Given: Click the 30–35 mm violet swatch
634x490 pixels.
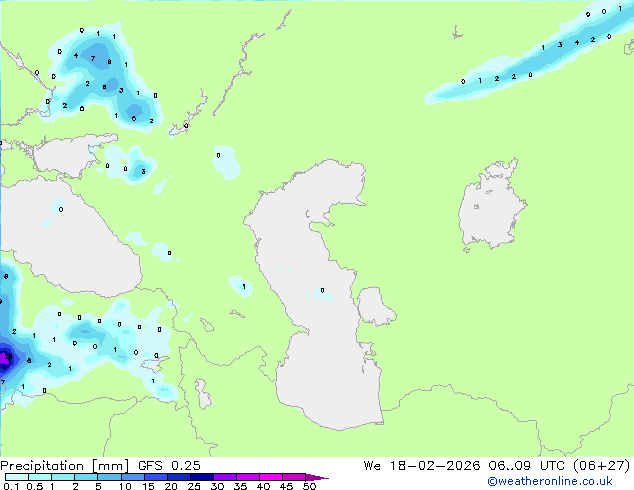Looking at the screenshot, I should click(x=224, y=477).
